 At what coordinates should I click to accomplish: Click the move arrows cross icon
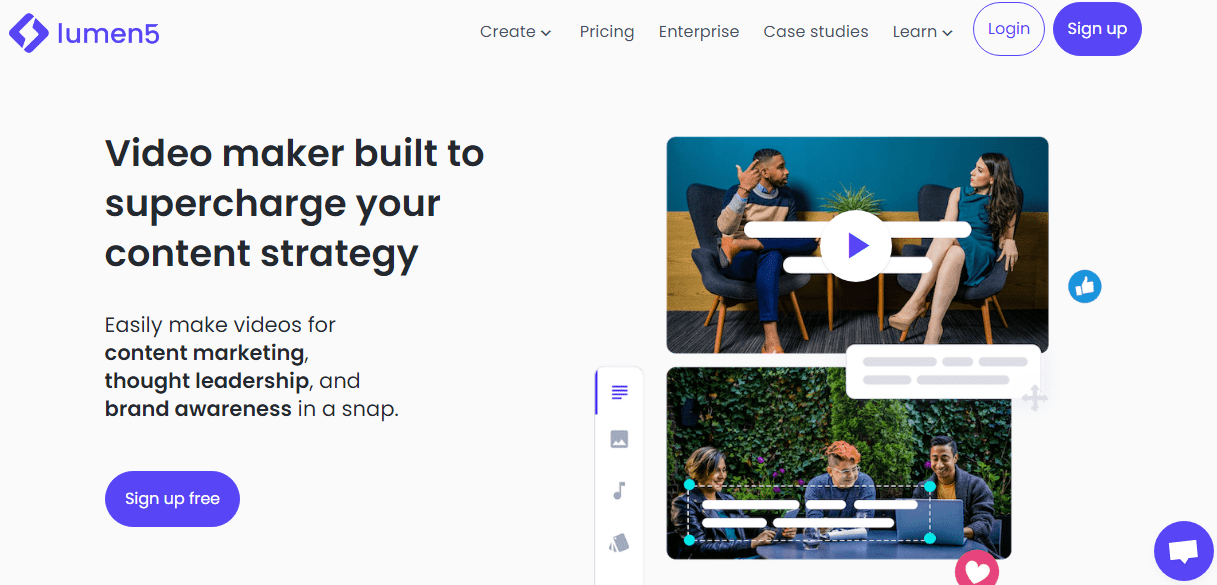pyautogui.click(x=1035, y=398)
